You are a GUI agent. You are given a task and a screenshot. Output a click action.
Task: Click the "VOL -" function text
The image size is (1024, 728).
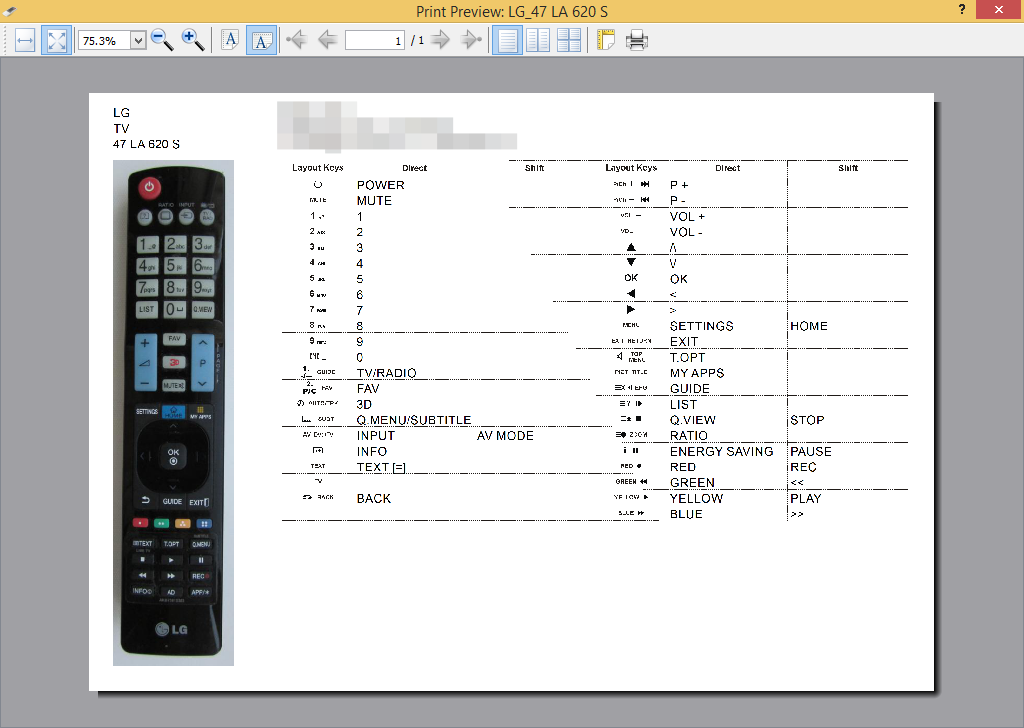click(686, 232)
